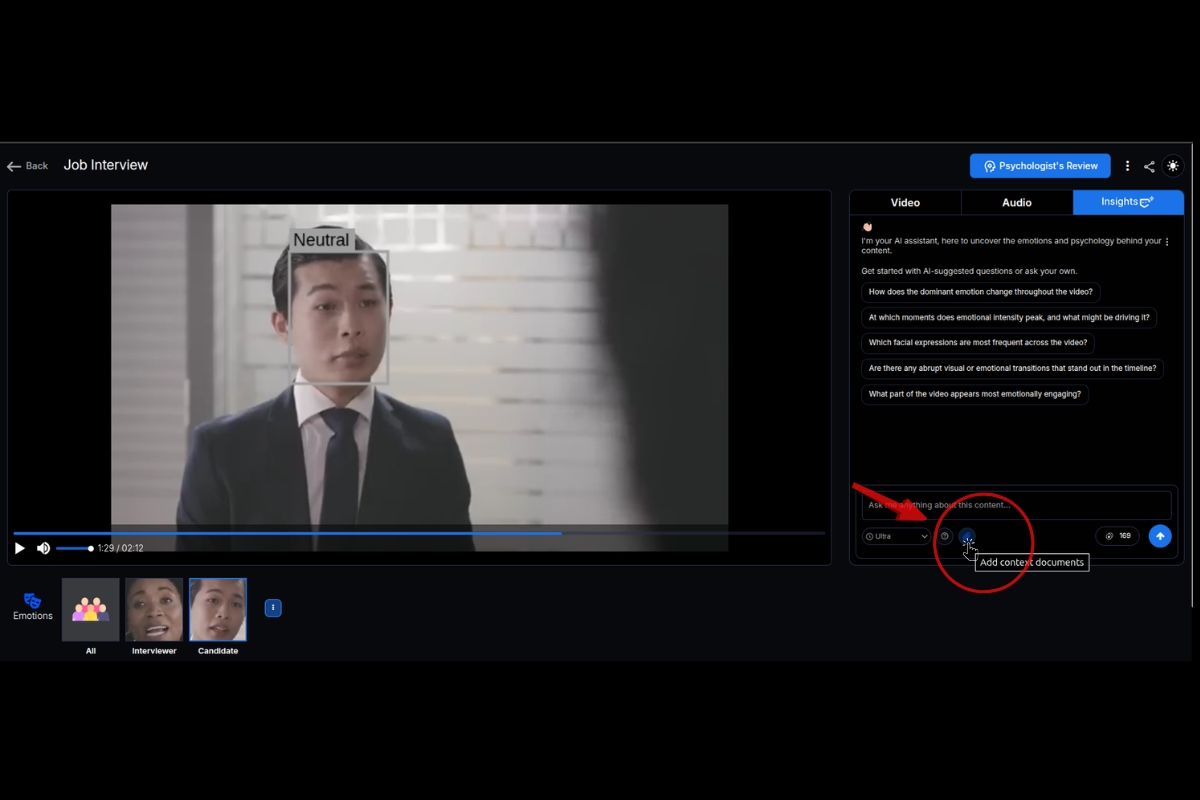Select the All participants thumbnail
This screenshot has height=800, width=1200.
pos(91,609)
